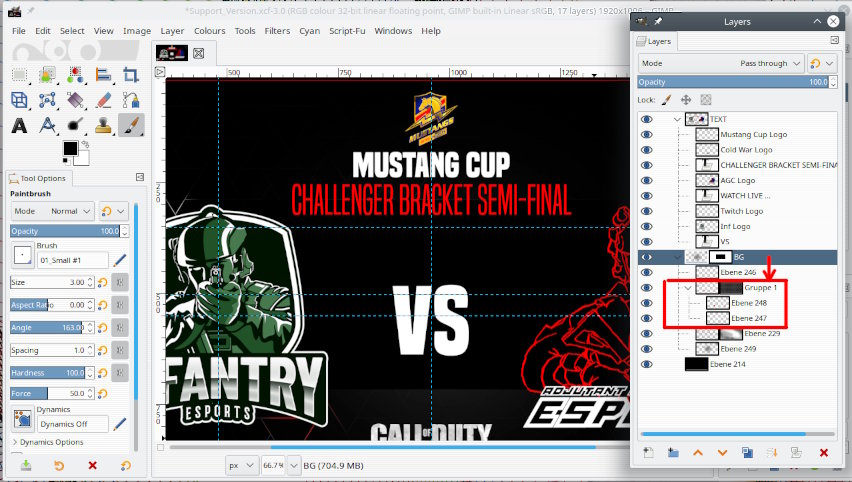Switch to the Layers tab
Screen dimensions: 852x482
654,41
